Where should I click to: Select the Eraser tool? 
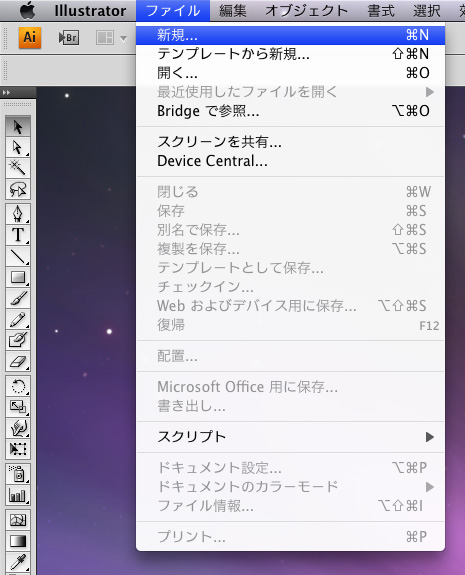point(18,362)
